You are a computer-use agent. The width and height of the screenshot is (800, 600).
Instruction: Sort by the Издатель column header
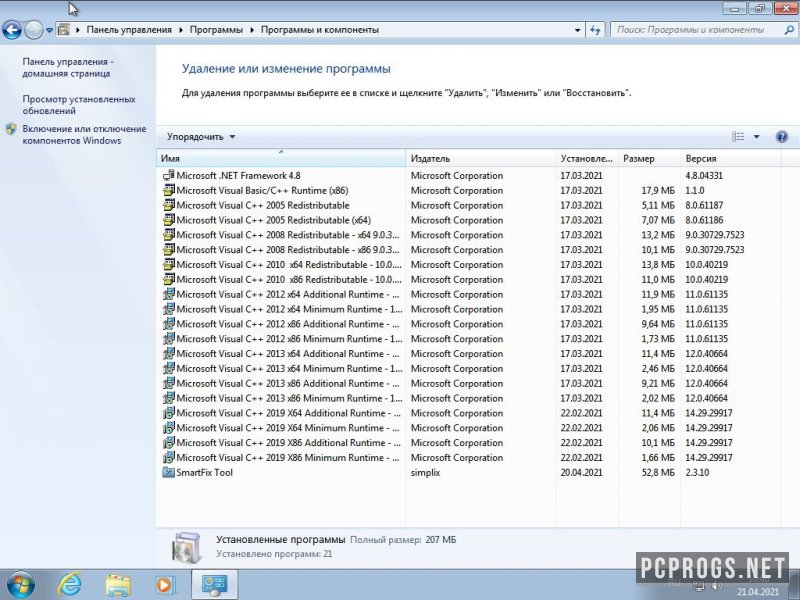click(x=481, y=159)
